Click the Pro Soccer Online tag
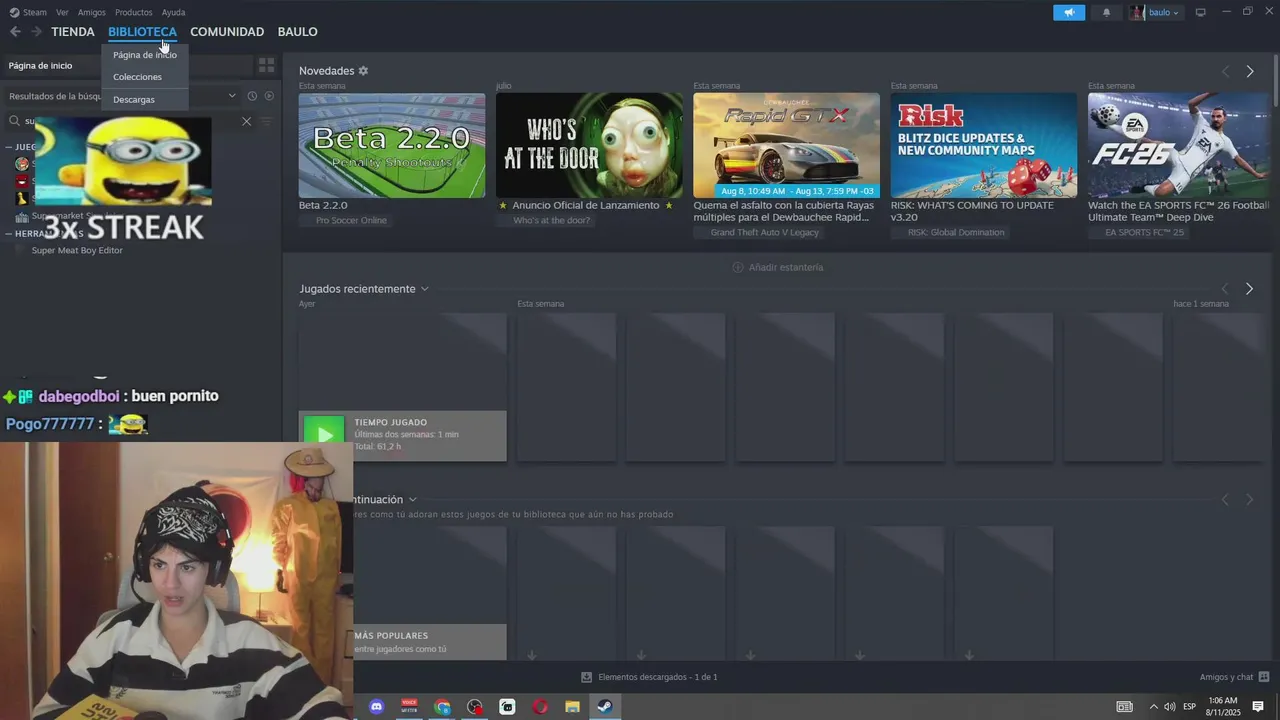1280x720 pixels. click(x=351, y=220)
